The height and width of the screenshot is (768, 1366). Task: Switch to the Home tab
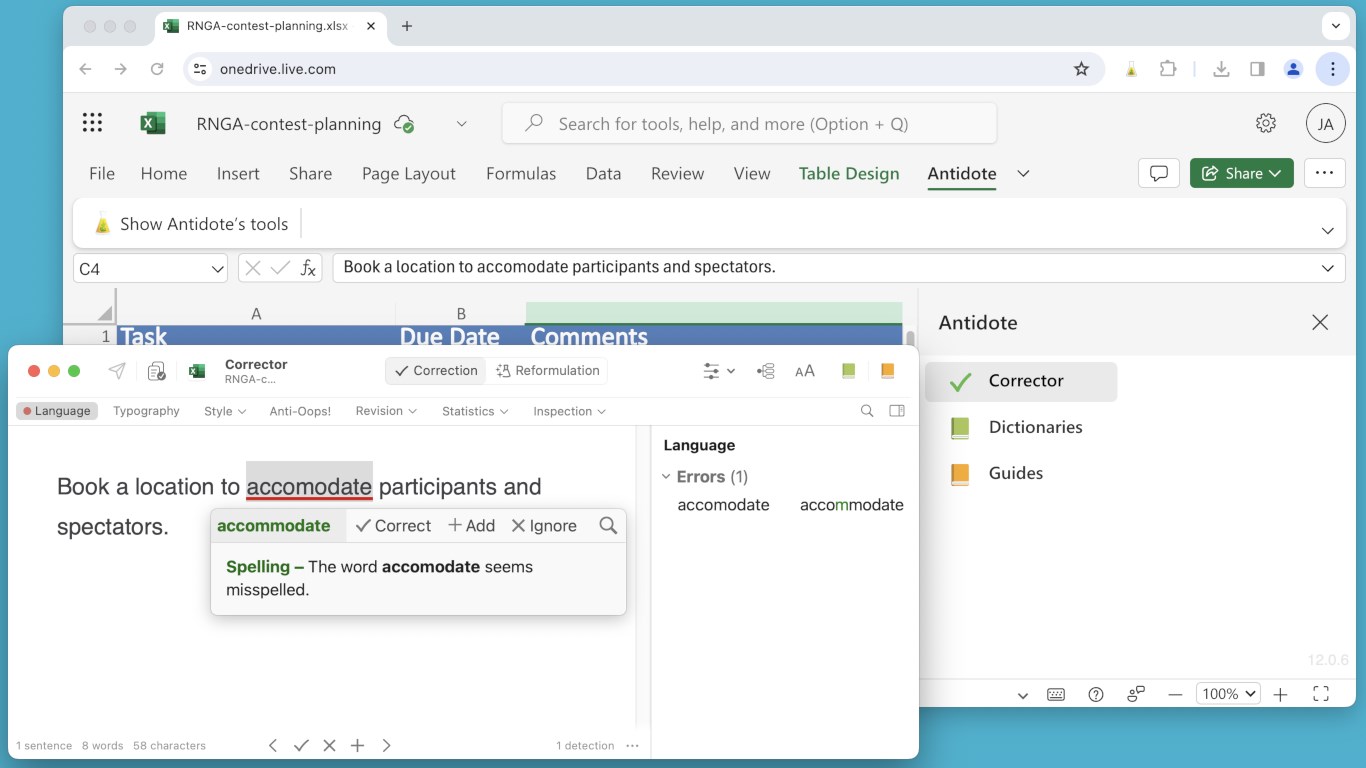(164, 173)
